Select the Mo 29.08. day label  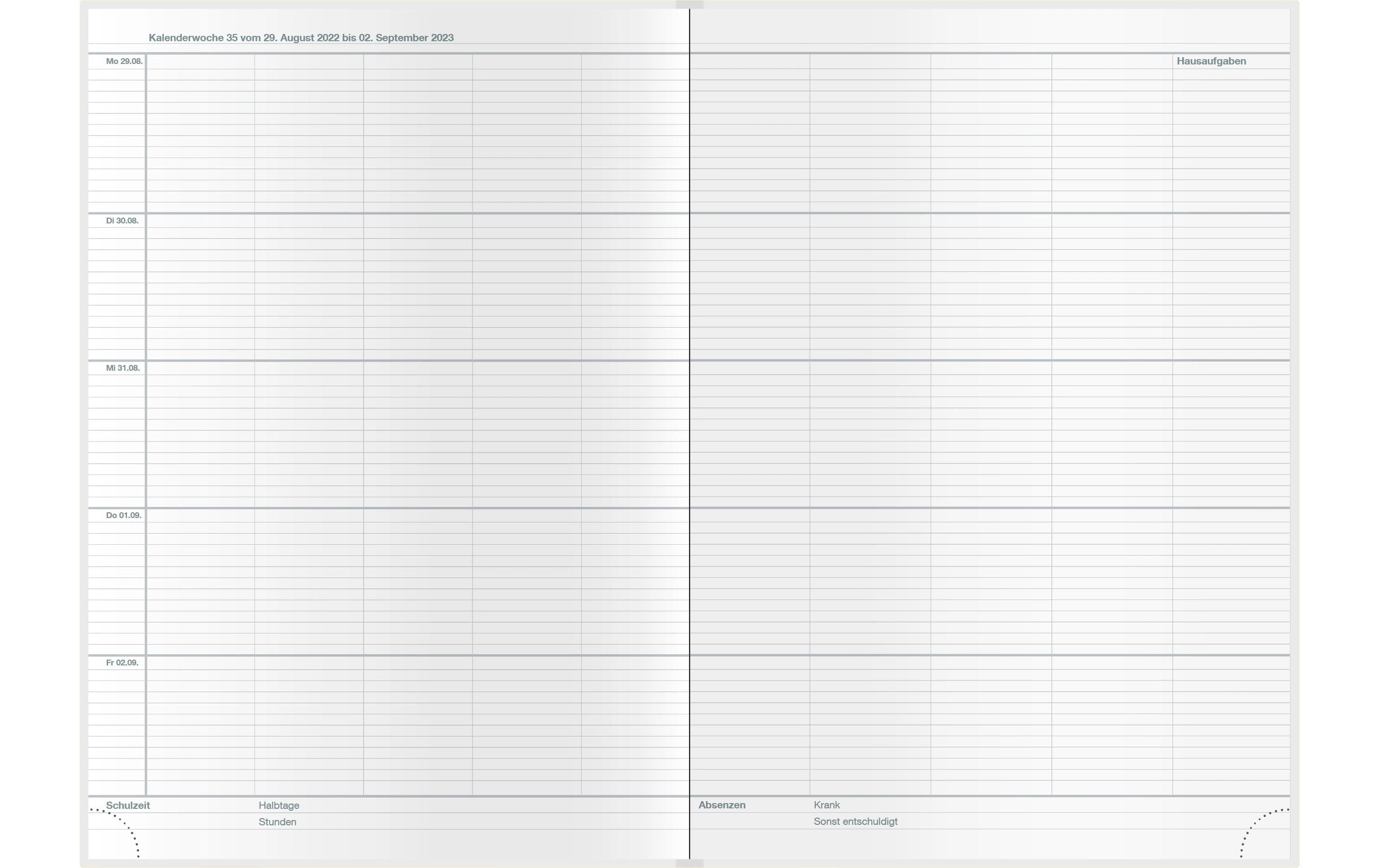click(124, 61)
